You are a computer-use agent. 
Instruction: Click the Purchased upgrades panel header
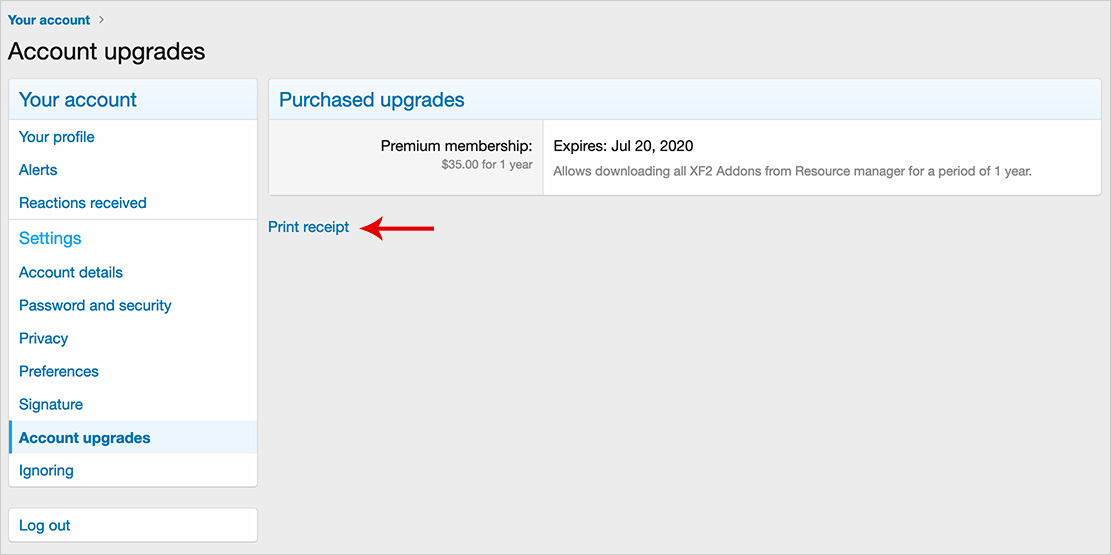(x=372, y=100)
